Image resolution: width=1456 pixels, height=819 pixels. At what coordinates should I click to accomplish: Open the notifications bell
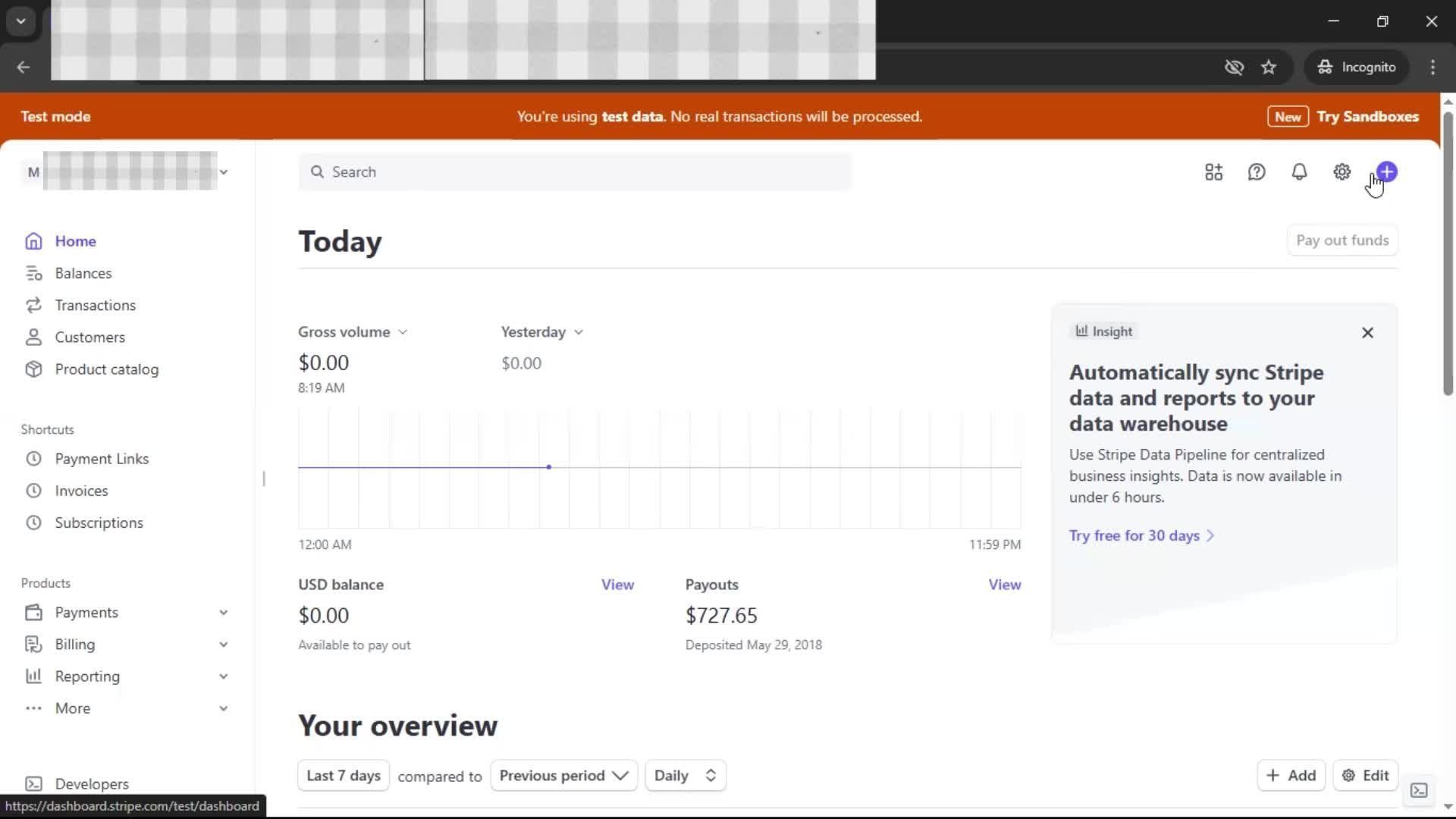point(1299,172)
